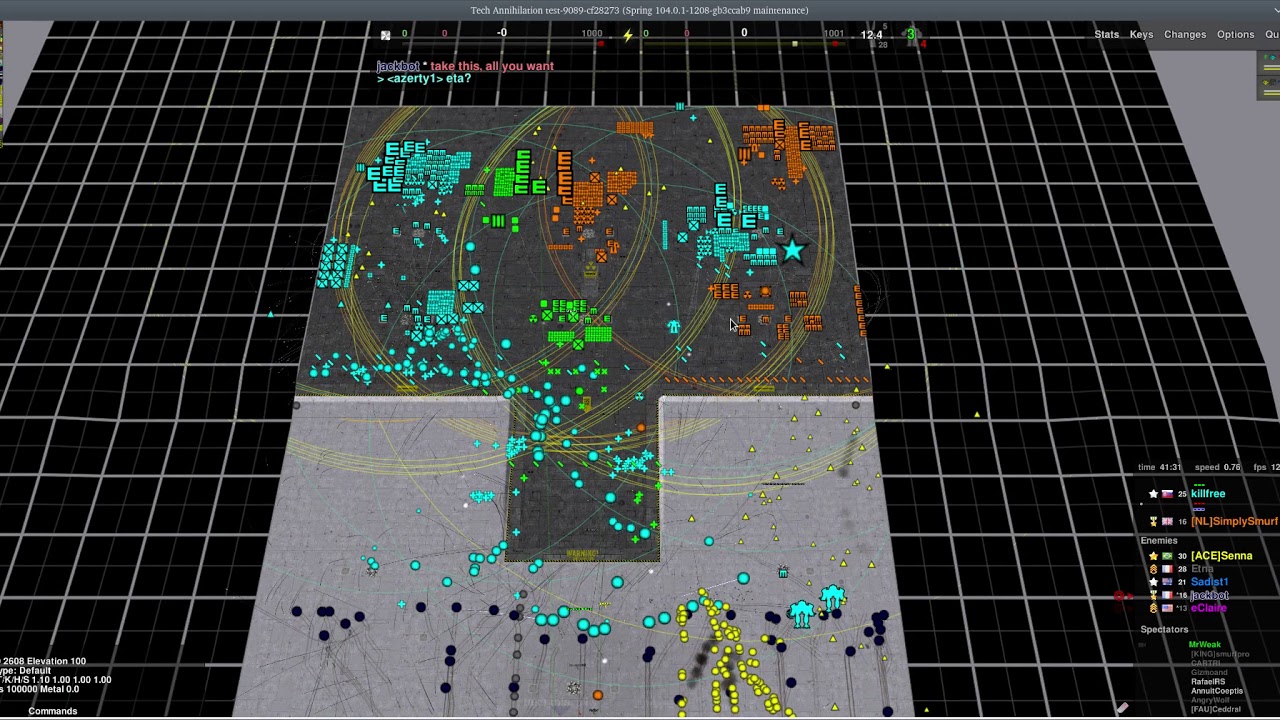Click the gold star rank icon beside [ACE]Senna
1280x720 pixels.
pyautogui.click(x=1153, y=556)
